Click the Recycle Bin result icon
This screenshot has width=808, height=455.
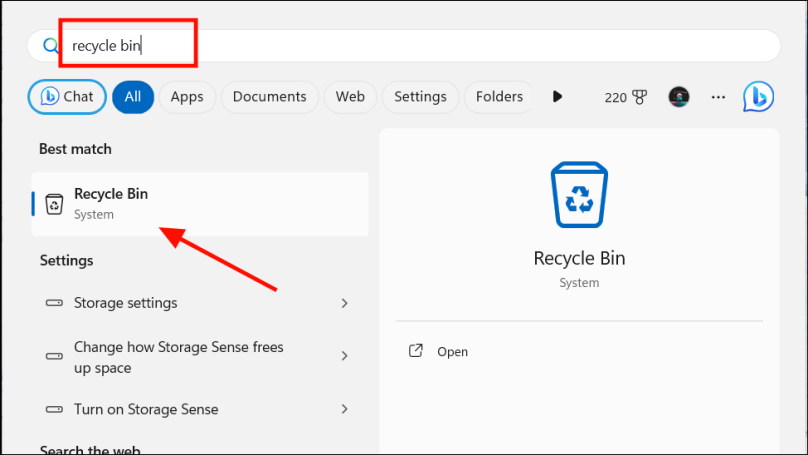click(x=55, y=204)
